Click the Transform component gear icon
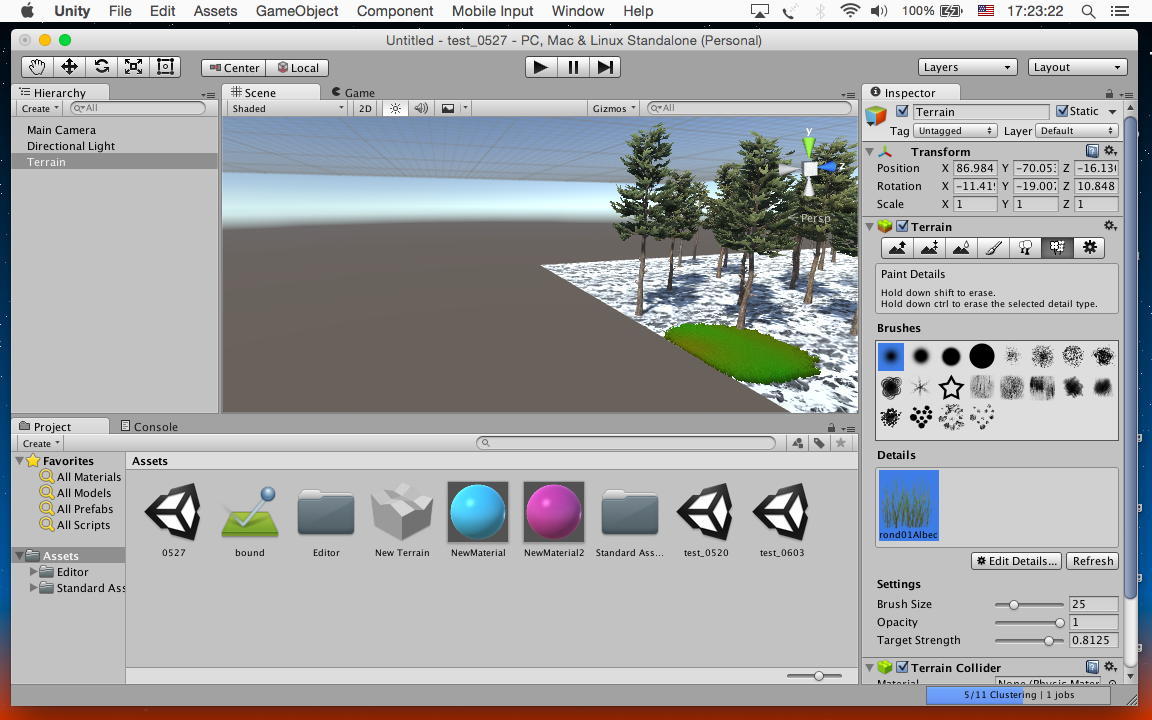This screenshot has width=1152, height=720. pos(1110,151)
